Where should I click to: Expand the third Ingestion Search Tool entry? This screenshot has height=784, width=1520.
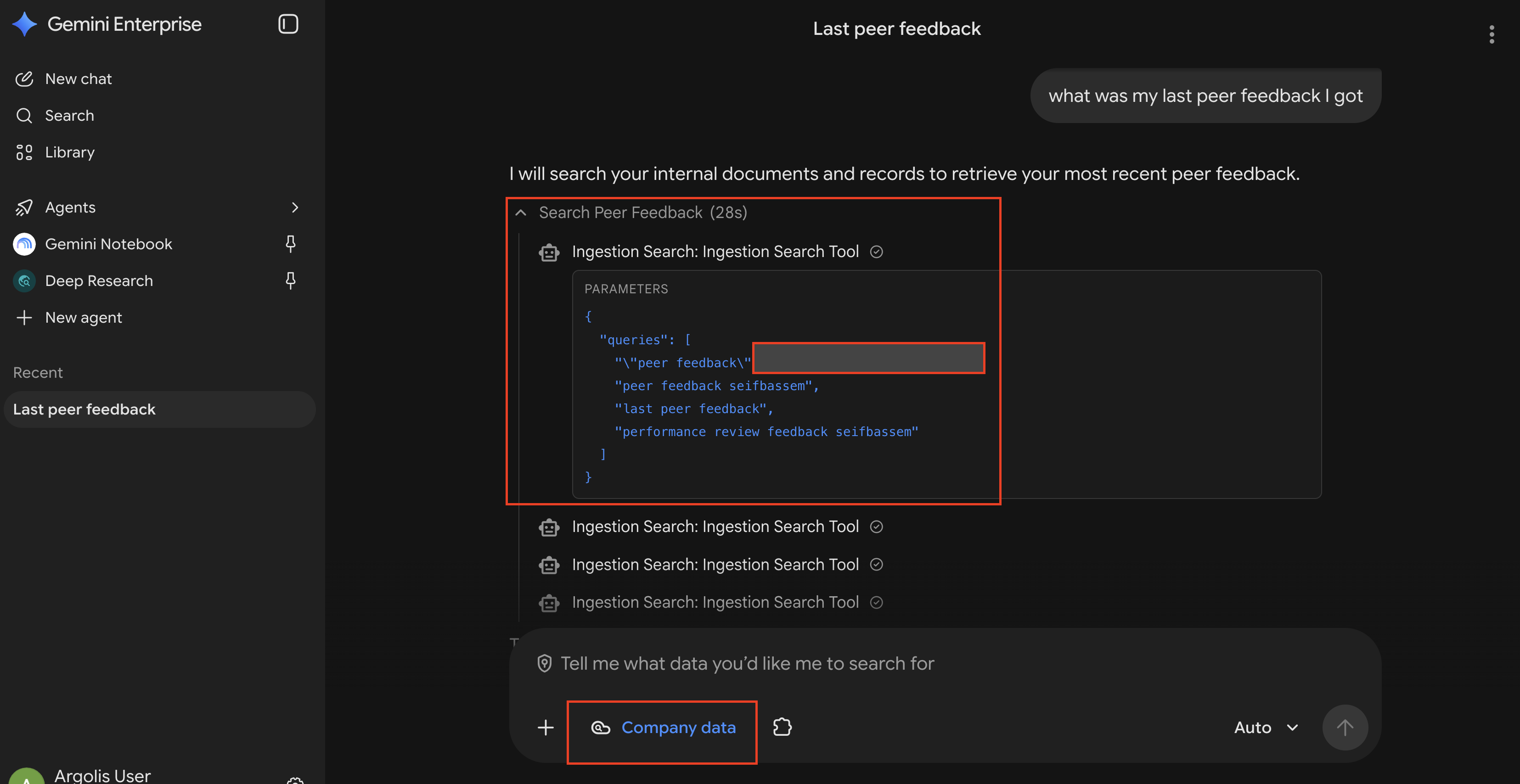[715, 565]
